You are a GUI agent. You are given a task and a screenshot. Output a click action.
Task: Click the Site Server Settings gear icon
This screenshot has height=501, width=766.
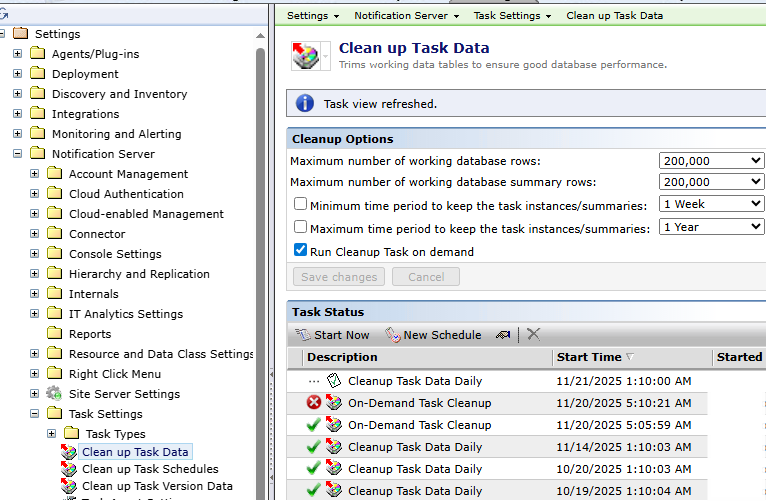coord(54,394)
